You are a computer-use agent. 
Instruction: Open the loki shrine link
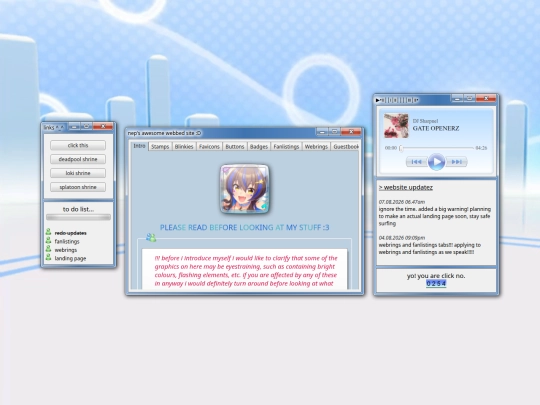pos(78,173)
